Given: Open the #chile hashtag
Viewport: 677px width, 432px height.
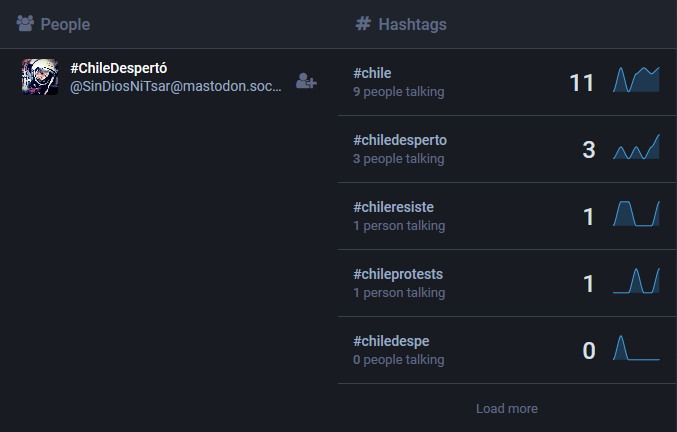Looking at the screenshot, I should (x=372, y=73).
